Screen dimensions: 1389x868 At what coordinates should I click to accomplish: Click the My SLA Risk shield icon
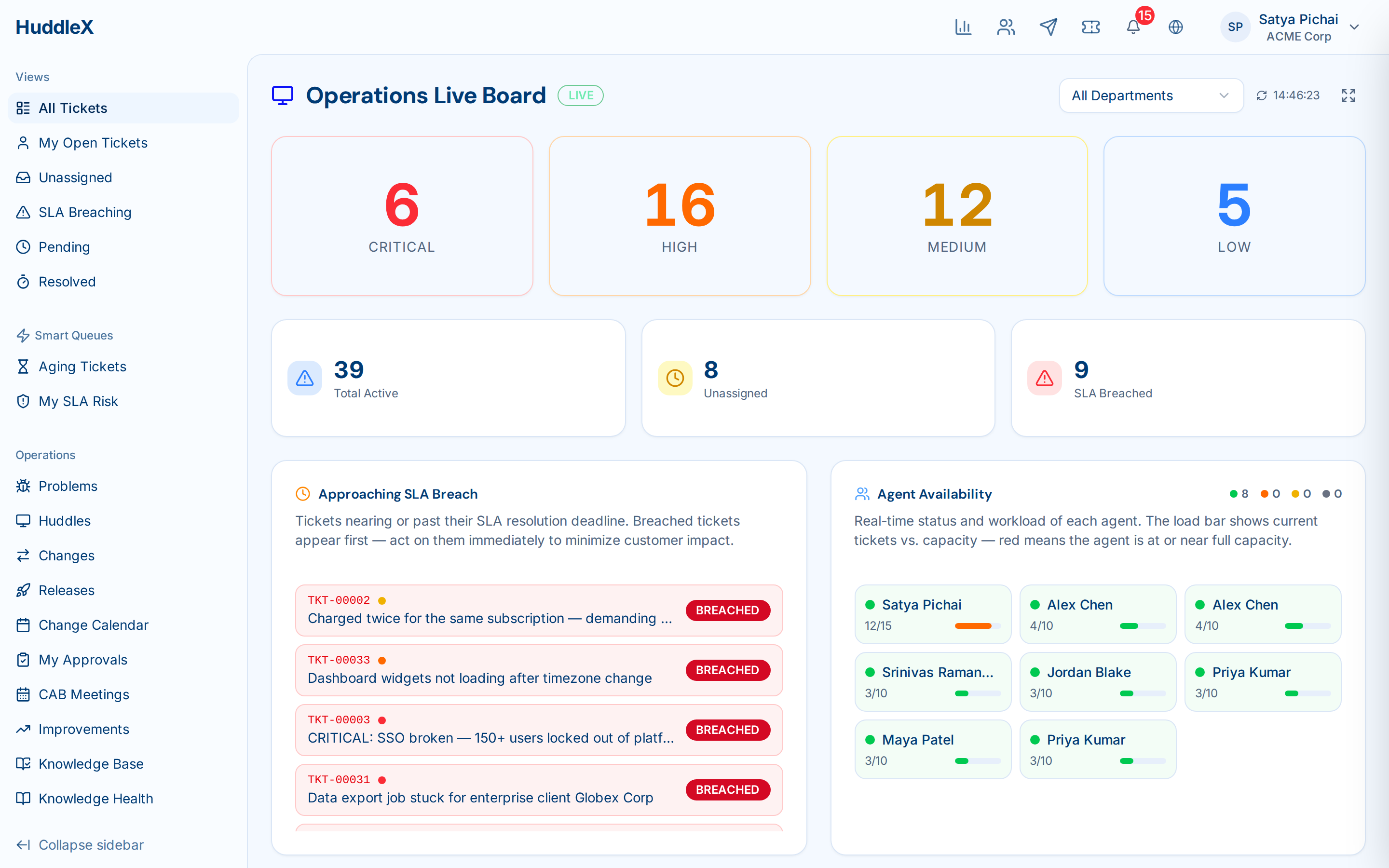pyautogui.click(x=23, y=401)
